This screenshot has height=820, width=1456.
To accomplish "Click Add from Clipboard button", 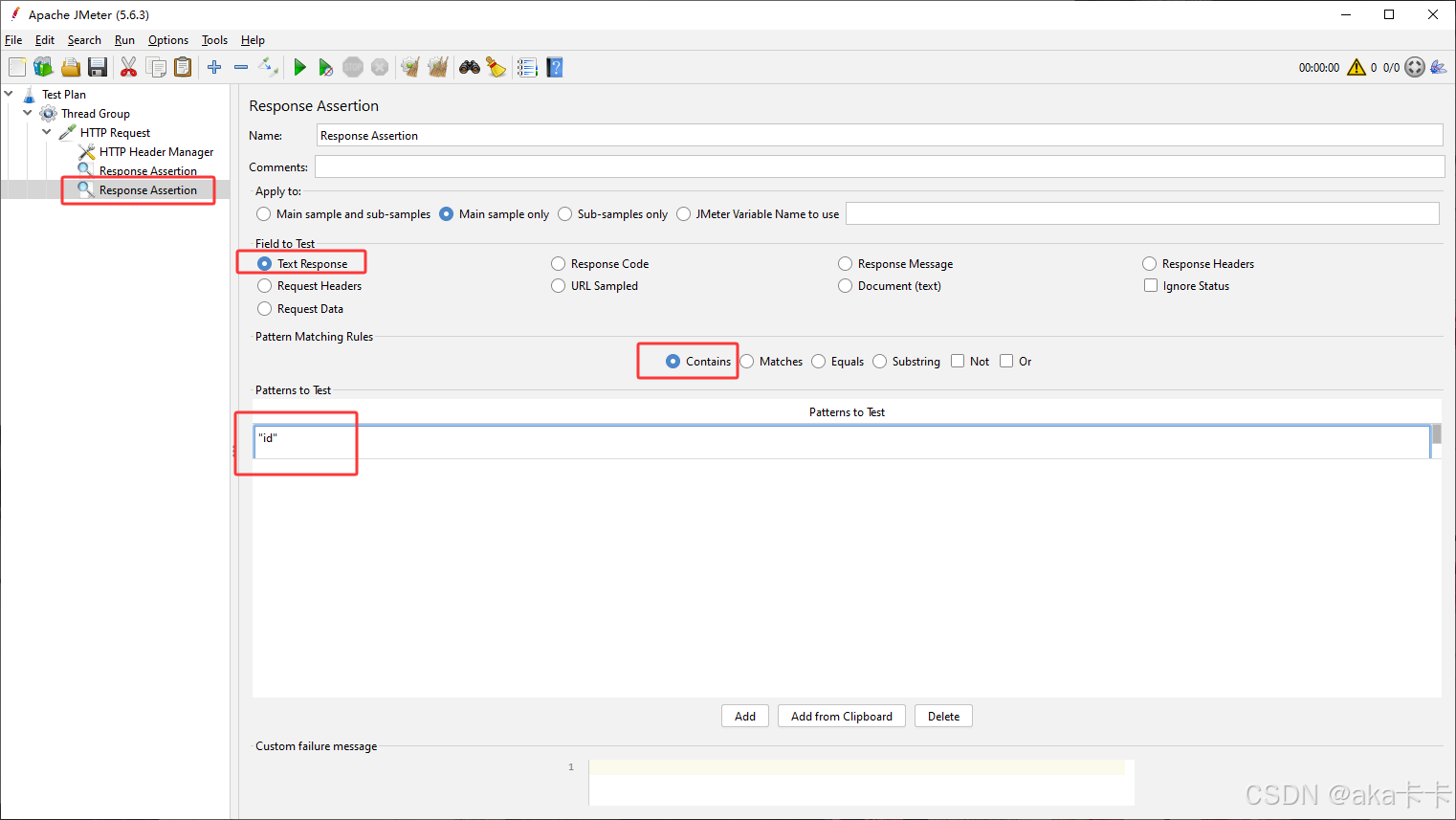I will click(842, 717).
